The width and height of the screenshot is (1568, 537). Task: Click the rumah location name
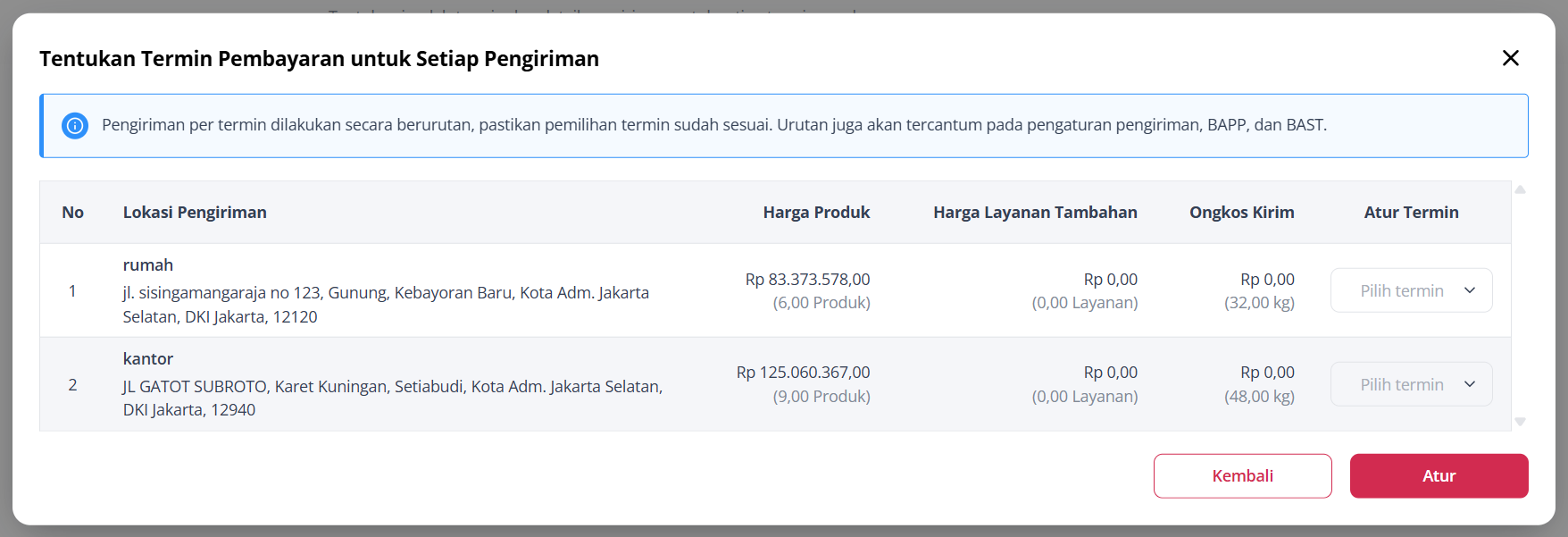tap(148, 265)
